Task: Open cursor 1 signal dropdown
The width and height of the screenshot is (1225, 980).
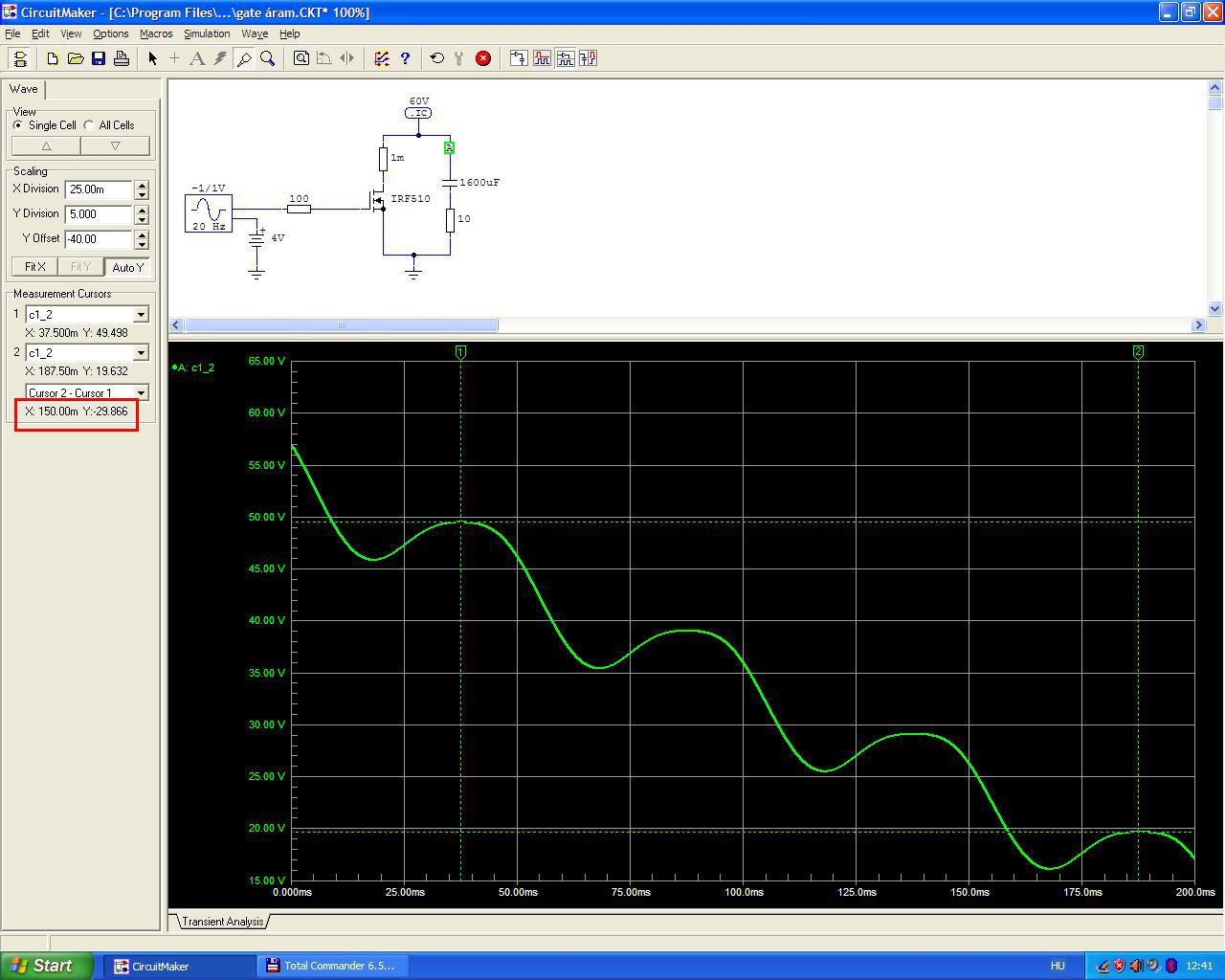Action: coord(141,315)
